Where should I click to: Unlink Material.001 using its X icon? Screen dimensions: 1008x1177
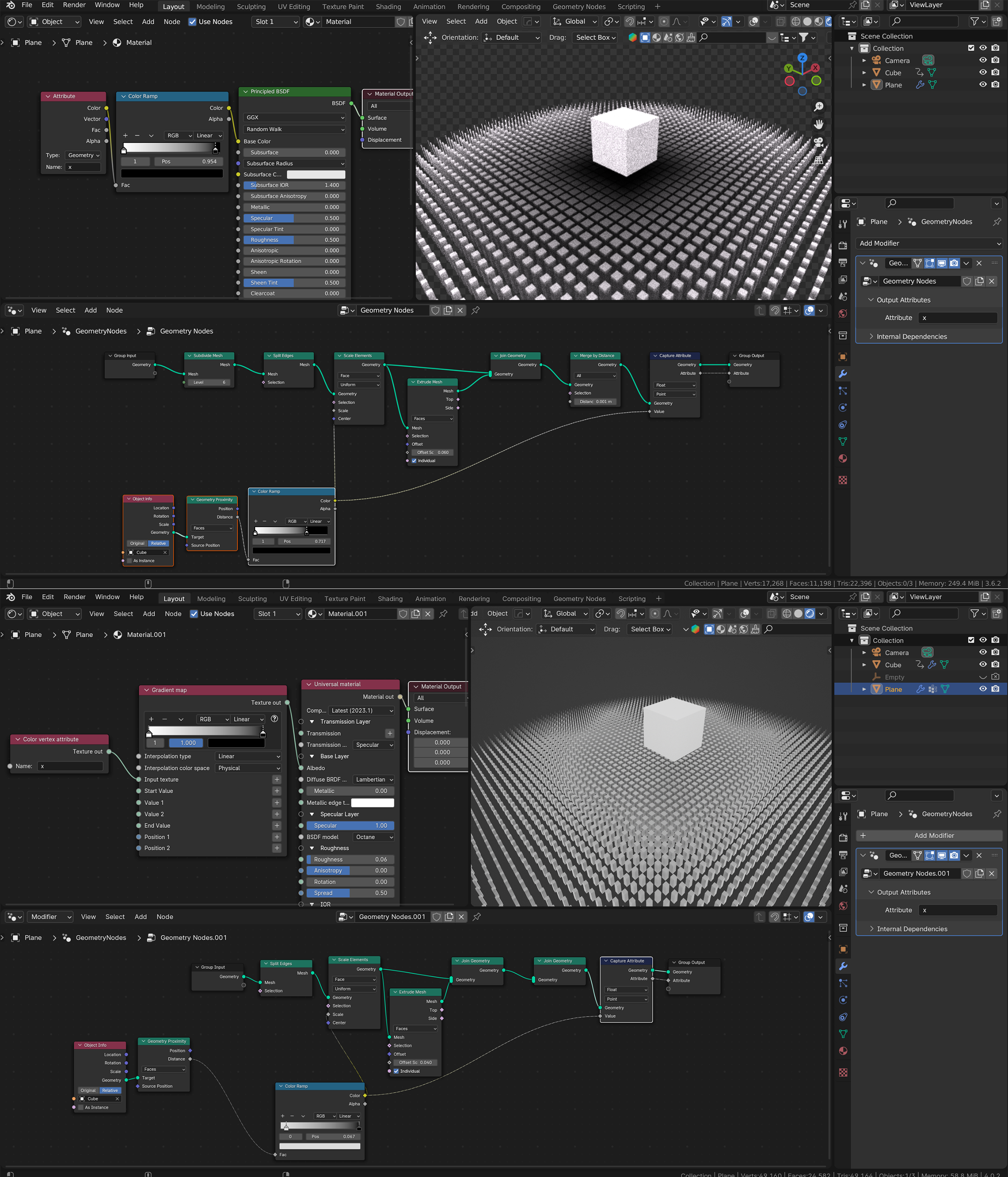pyautogui.click(x=428, y=614)
